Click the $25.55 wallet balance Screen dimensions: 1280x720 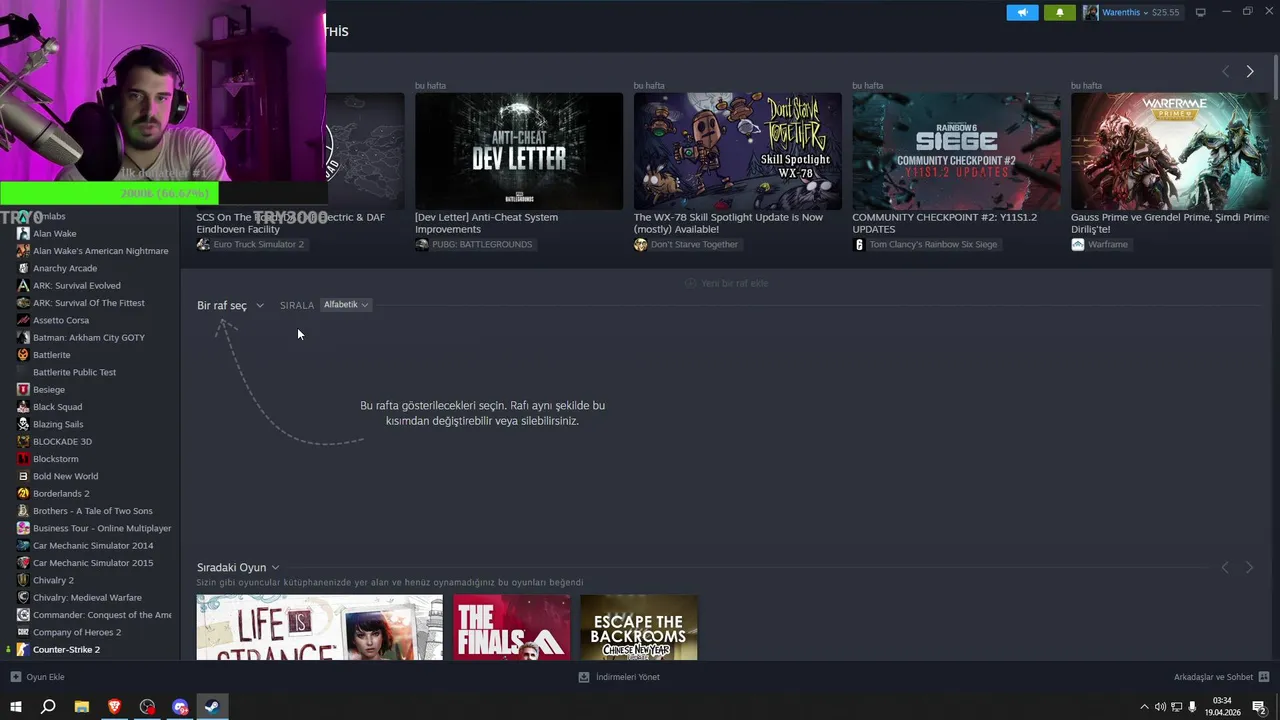[x=1166, y=13]
